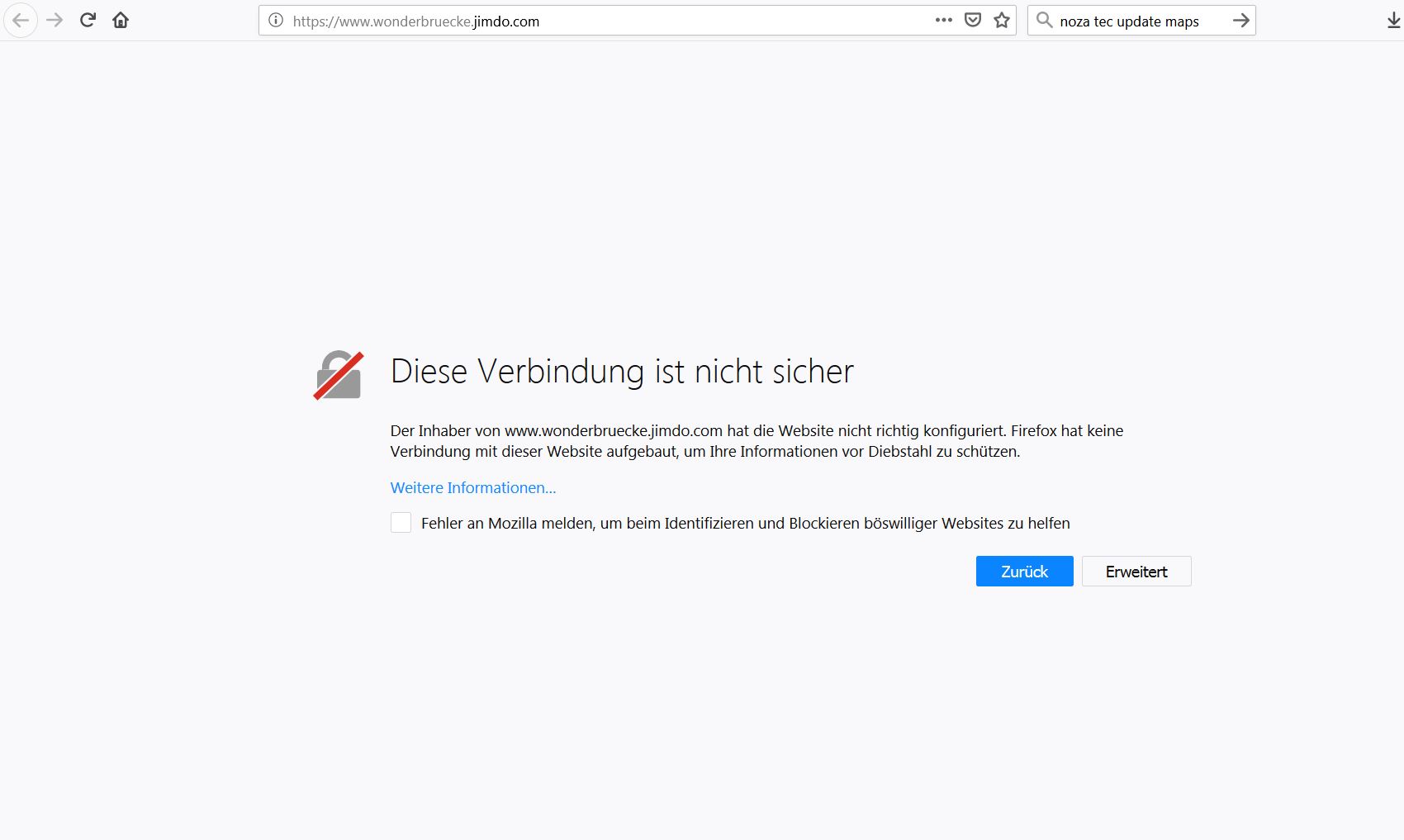The height and width of the screenshot is (840, 1404).
Task: Click the Zurück button
Action: (1025, 572)
